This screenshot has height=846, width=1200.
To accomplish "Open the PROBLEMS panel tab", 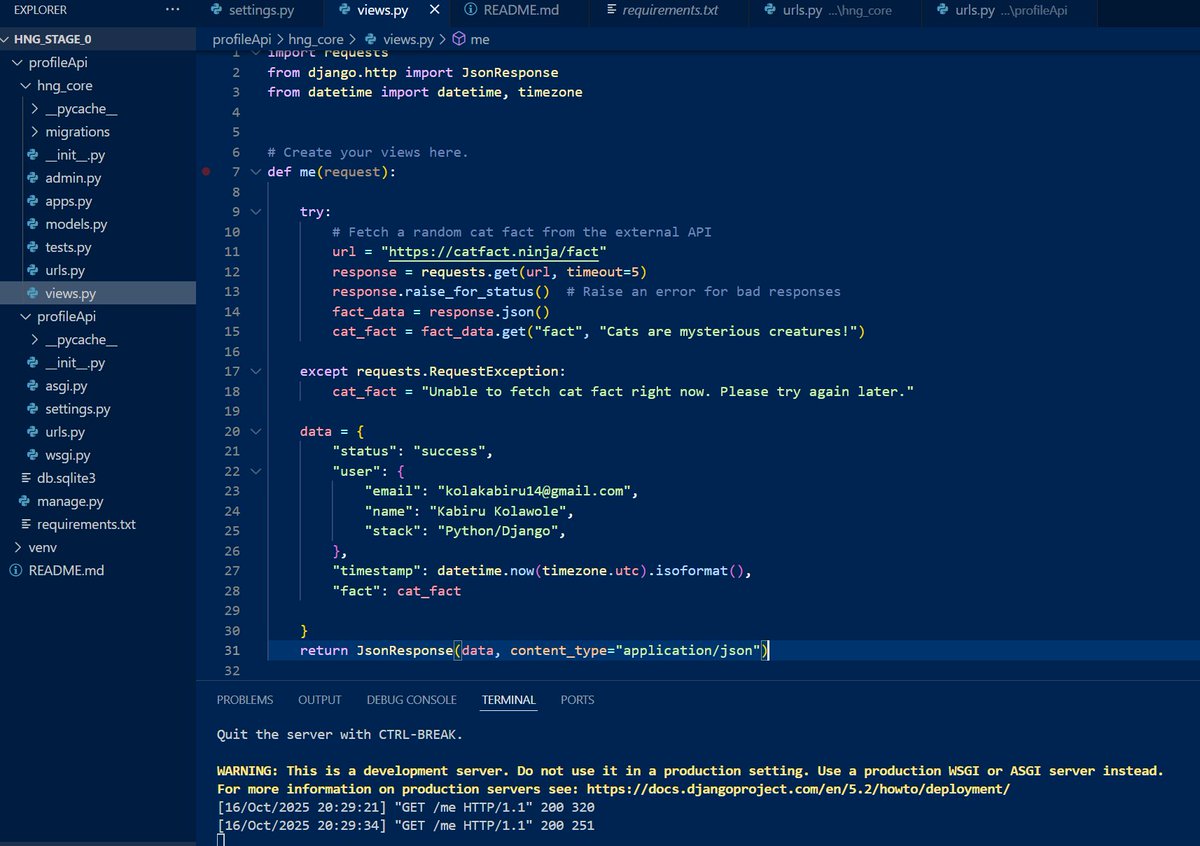I will (x=245, y=700).
